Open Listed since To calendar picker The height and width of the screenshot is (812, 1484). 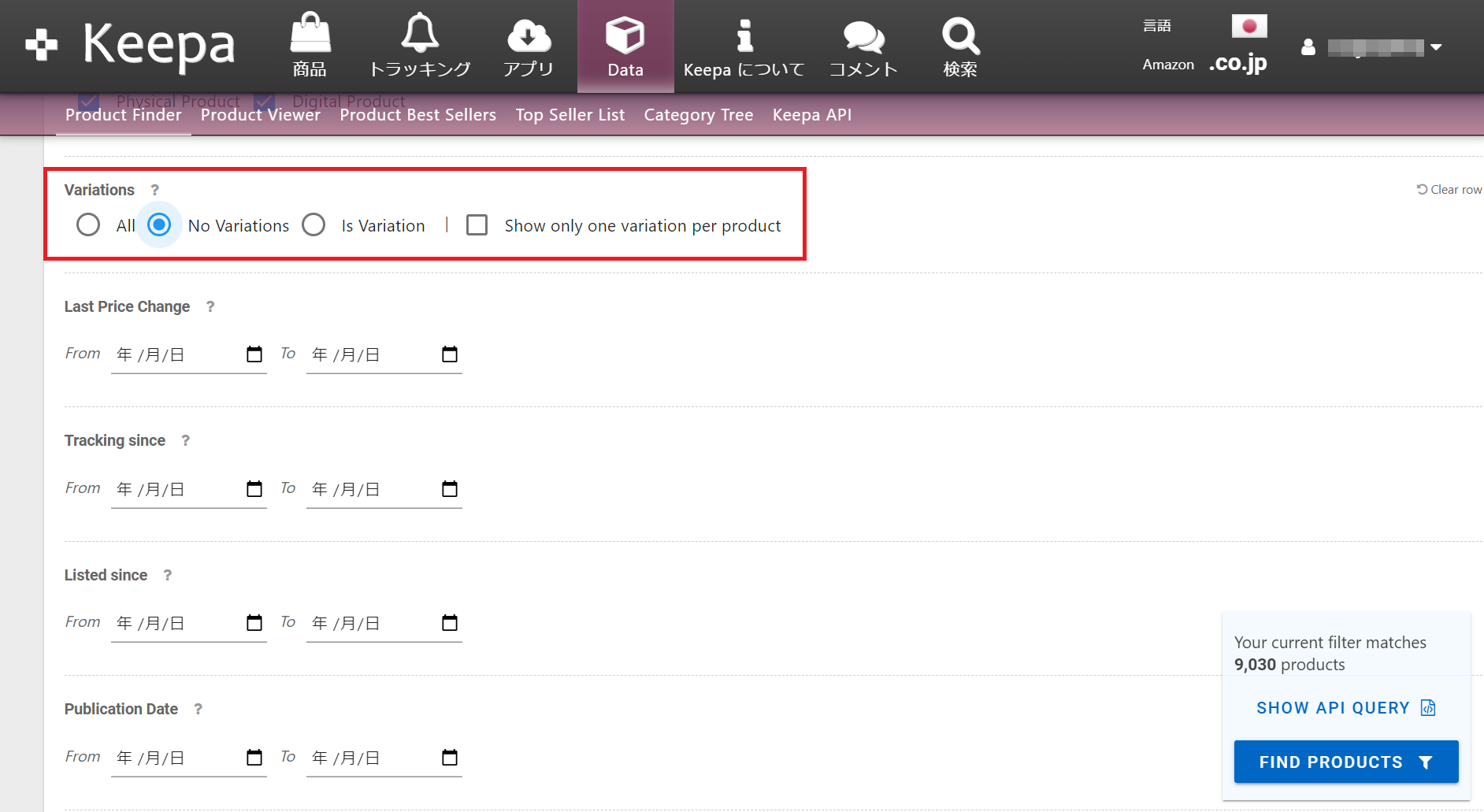(x=450, y=623)
